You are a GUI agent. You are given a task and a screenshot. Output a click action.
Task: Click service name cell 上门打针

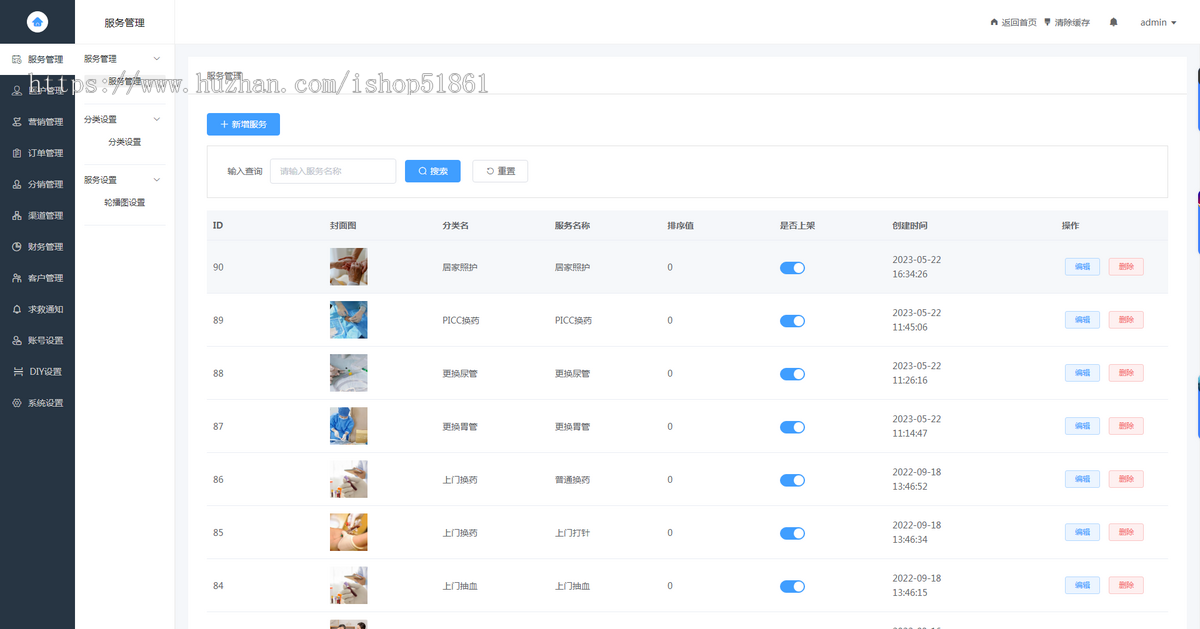point(572,533)
